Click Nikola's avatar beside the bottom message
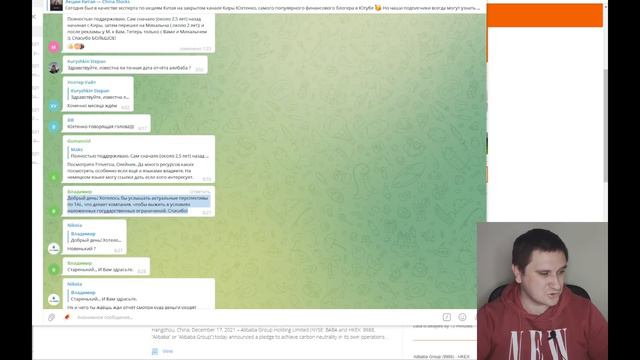Screen dimensions: 640x360 click(x=54, y=299)
